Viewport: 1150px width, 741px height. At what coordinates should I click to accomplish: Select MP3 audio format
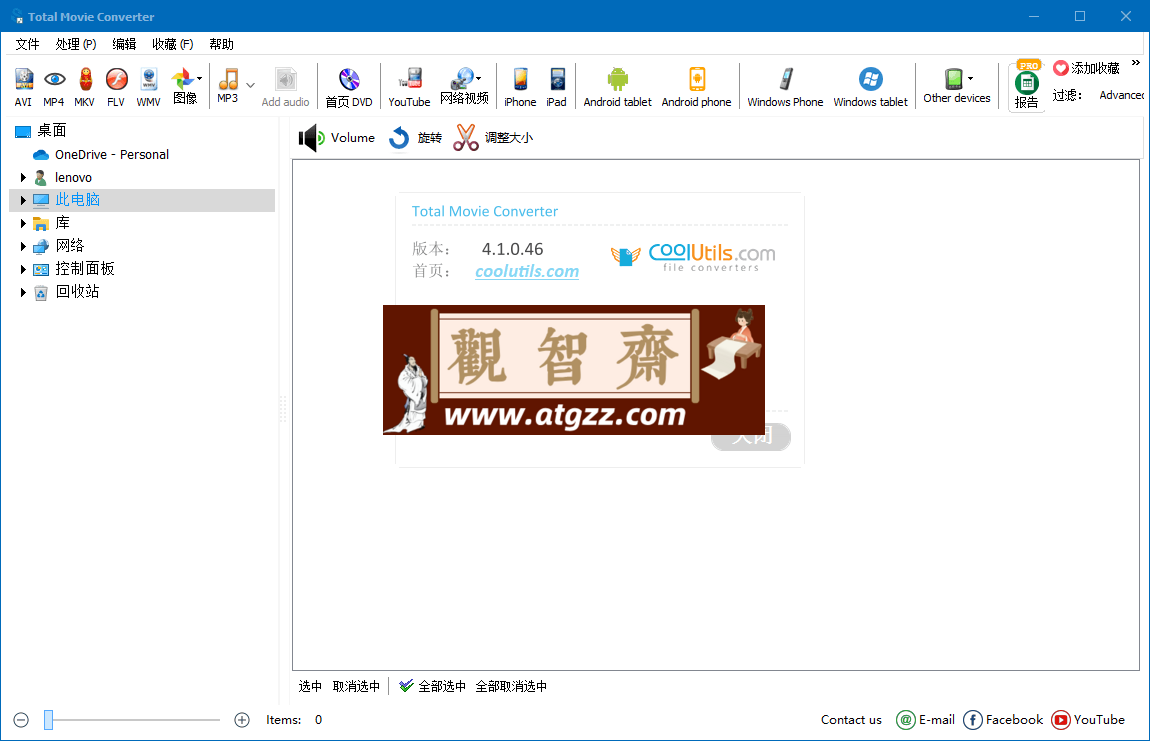pyautogui.click(x=228, y=85)
